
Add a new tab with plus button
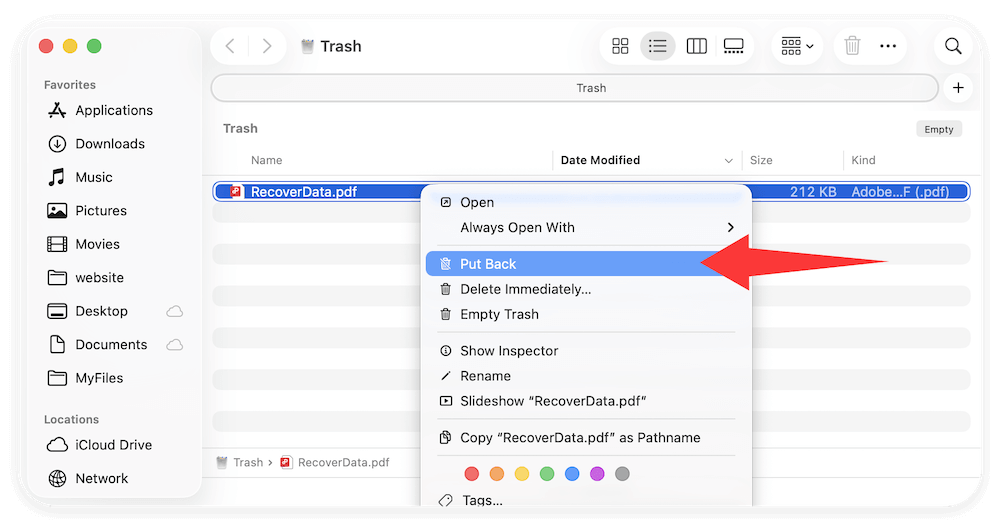(958, 88)
